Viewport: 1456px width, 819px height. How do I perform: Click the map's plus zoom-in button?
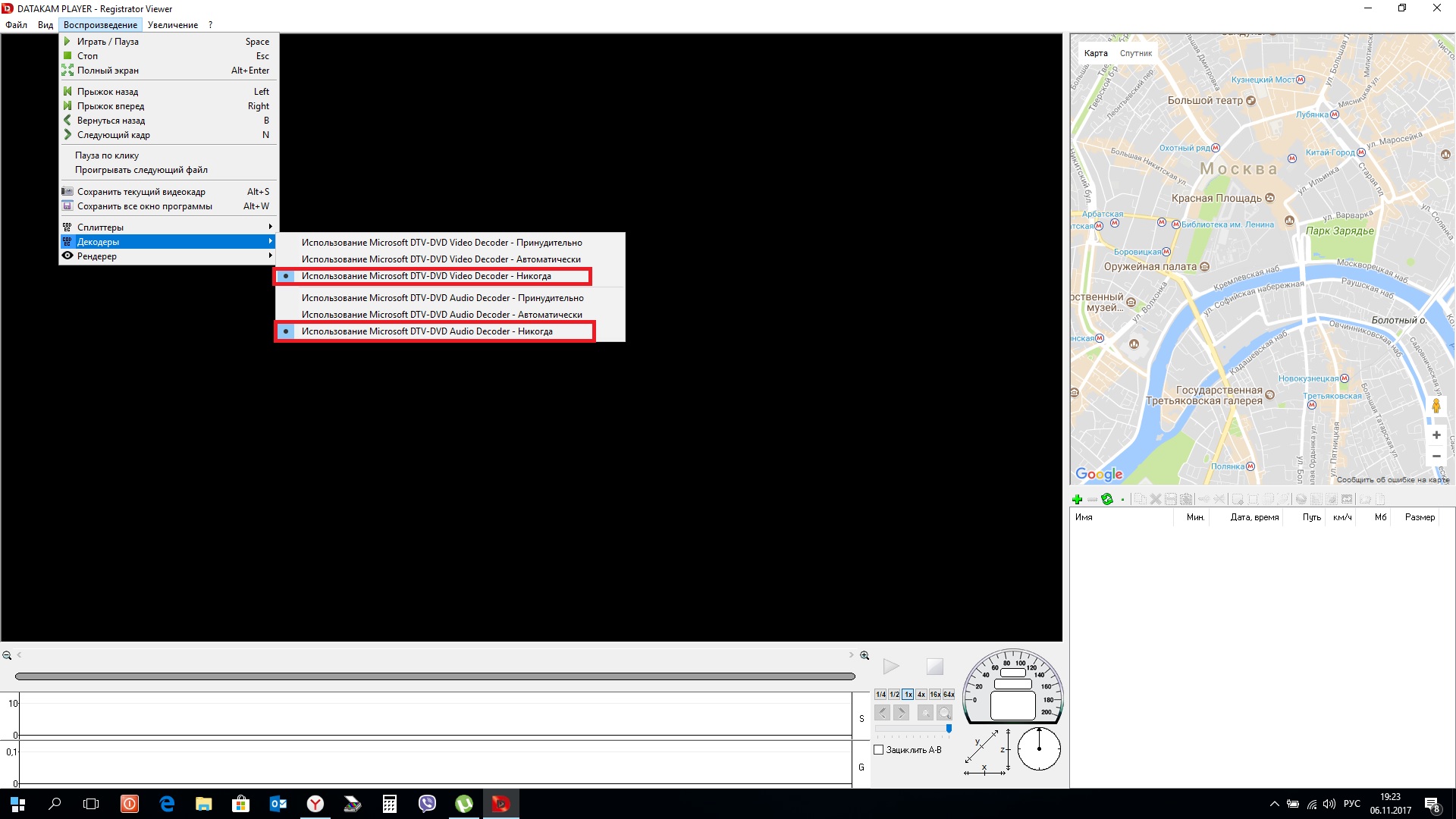1436,435
